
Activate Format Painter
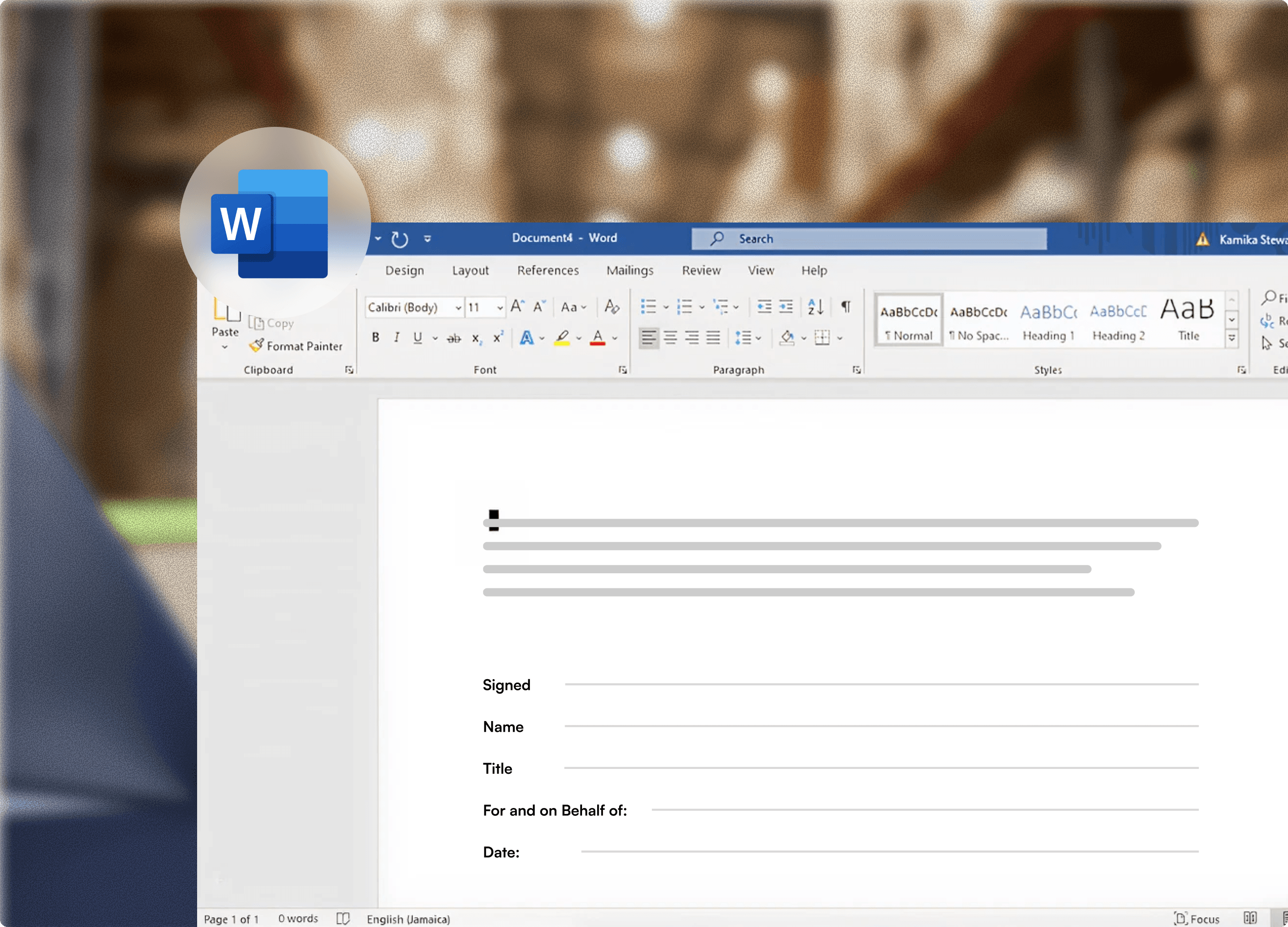tap(296, 346)
